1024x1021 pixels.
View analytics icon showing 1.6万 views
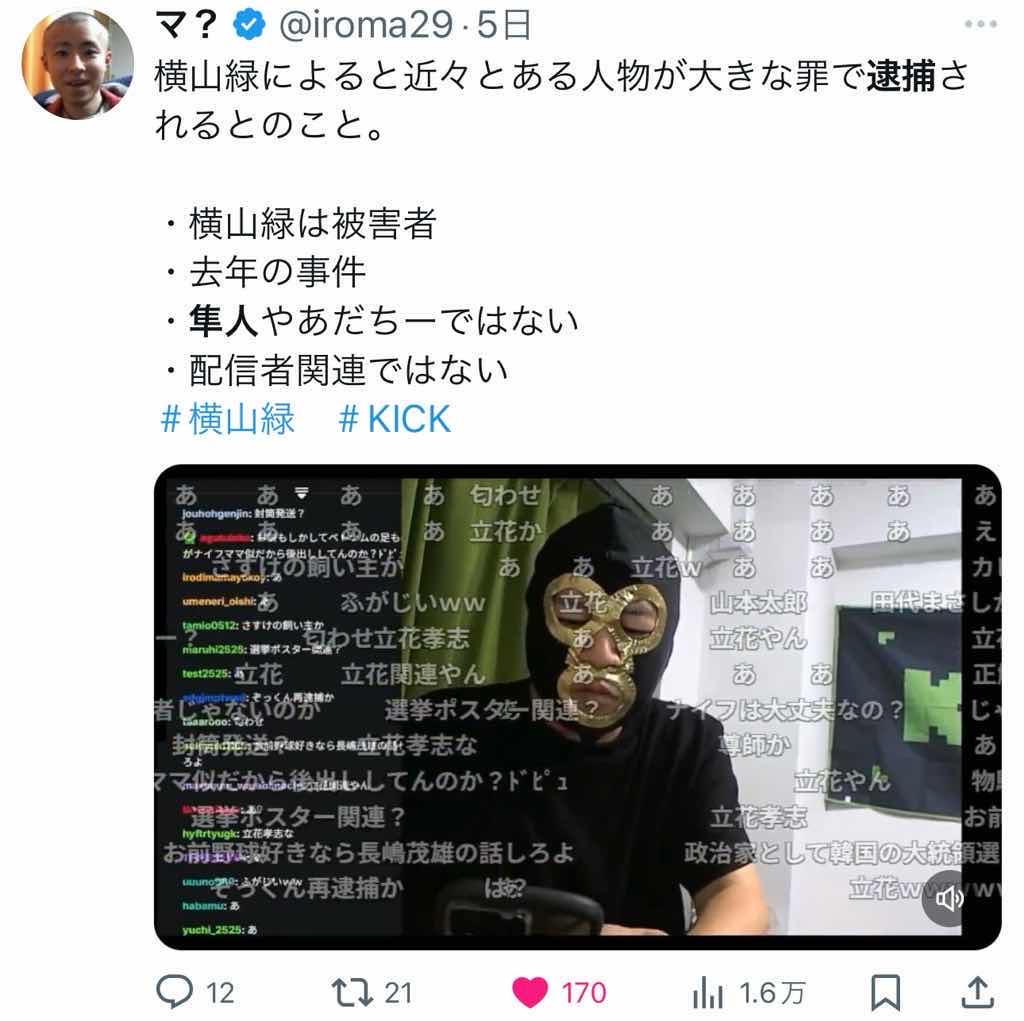[708, 993]
